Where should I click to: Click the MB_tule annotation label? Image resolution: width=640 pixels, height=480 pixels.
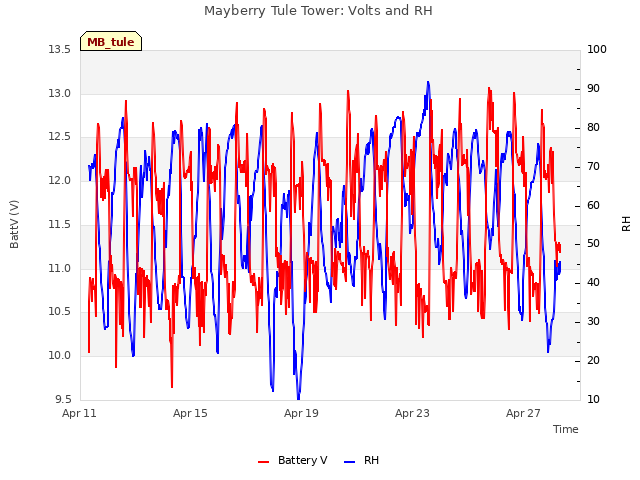(111, 41)
